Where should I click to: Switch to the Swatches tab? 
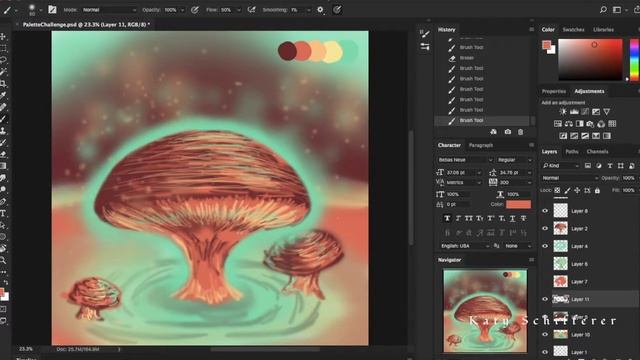[573, 29]
